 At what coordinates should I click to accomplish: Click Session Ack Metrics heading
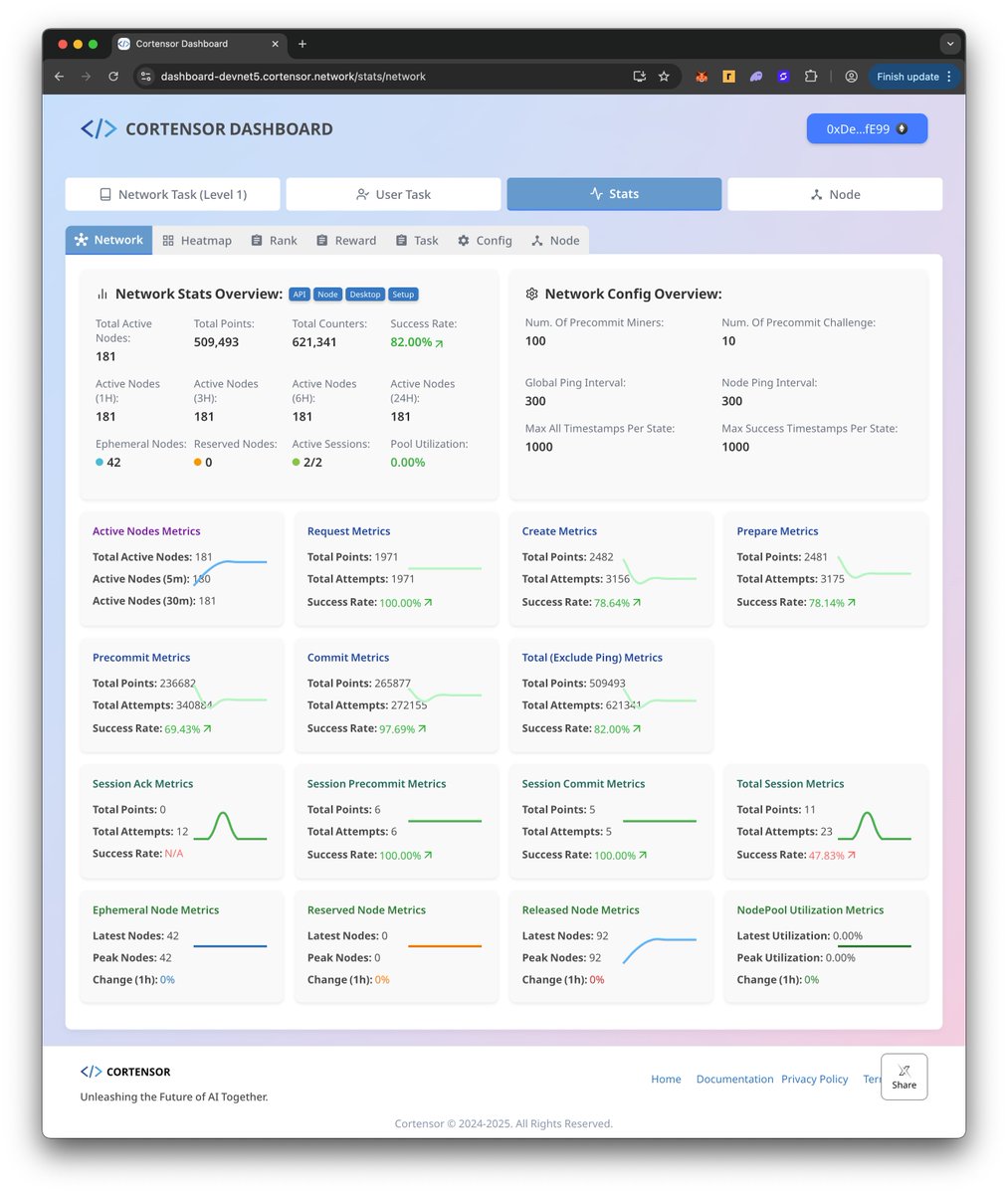142,784
